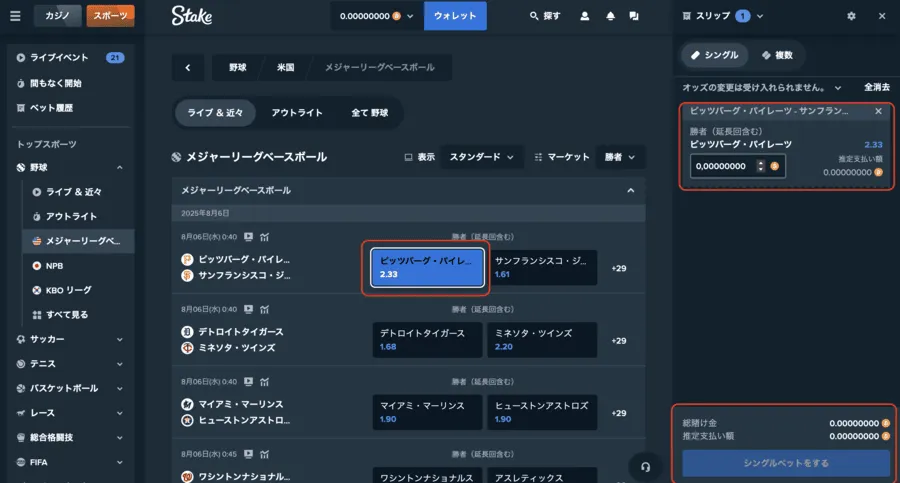Open +29 markets for Pittsburgh game
900x483 pixels.
pyautogui.click(x=619, y=268)
